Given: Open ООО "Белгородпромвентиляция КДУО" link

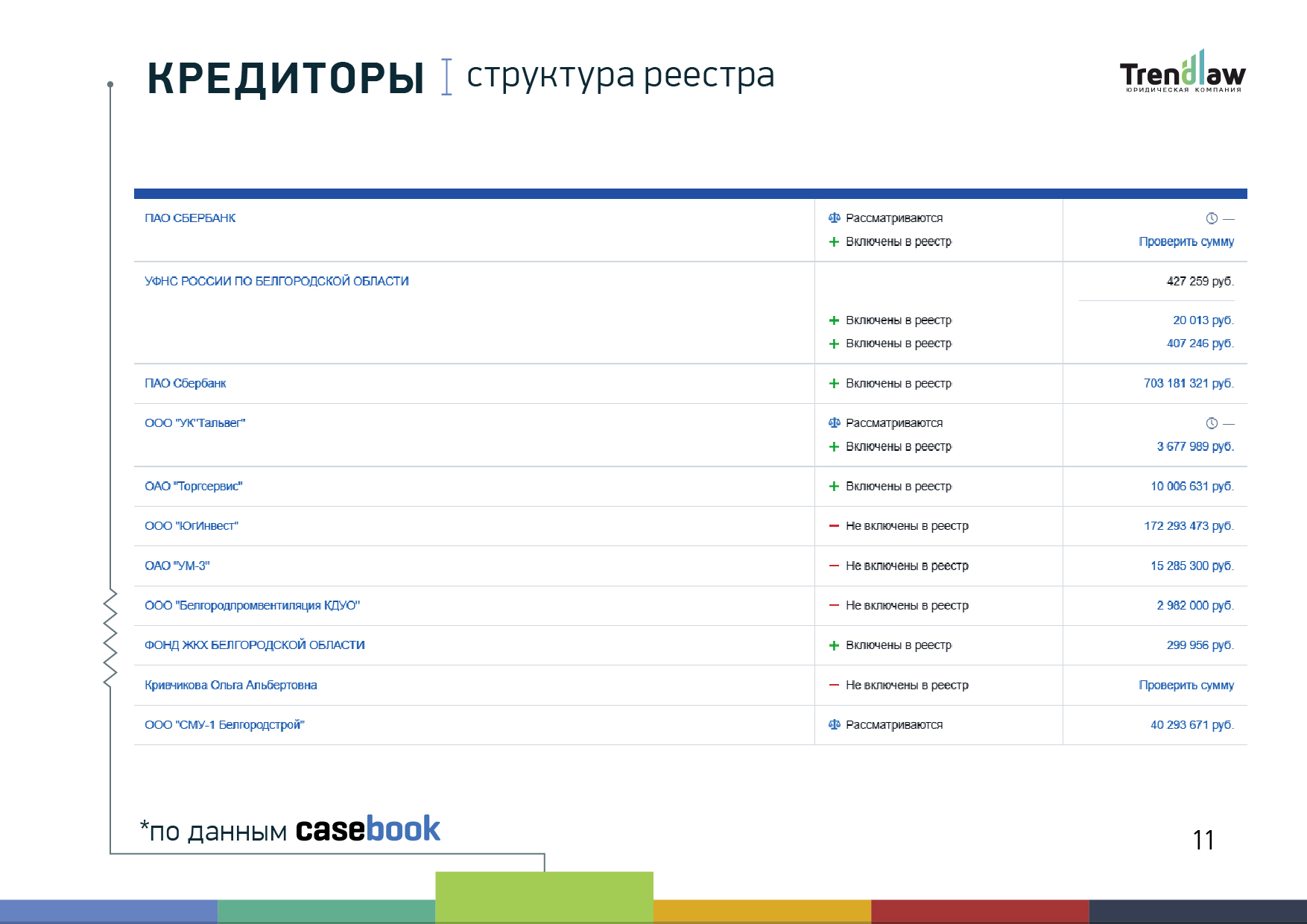Looking at the screenshot, I should (252, 606).
